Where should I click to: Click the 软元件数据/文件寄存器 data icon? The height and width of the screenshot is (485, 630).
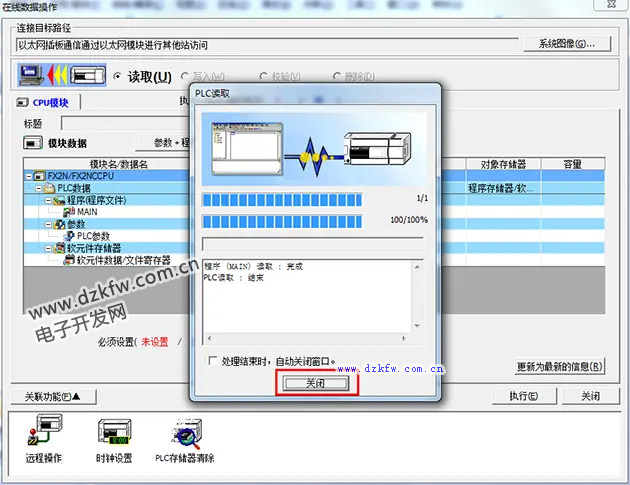pyautogui.click(x=69, y=260)
